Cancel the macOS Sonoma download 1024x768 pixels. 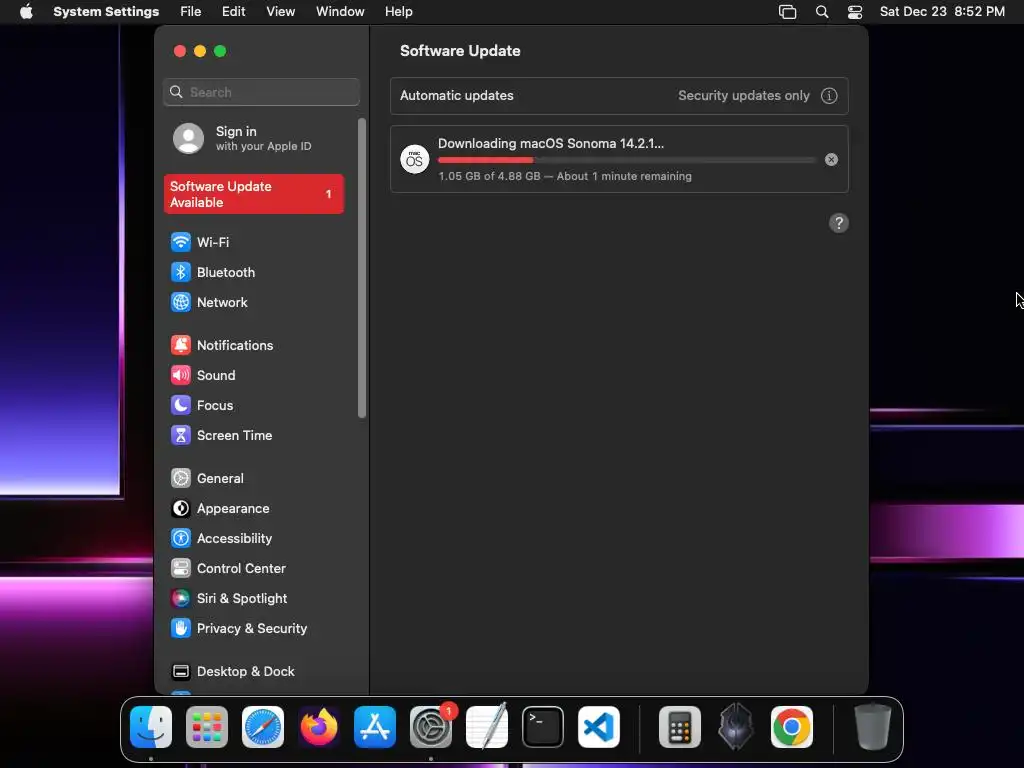tap(831, 160)
